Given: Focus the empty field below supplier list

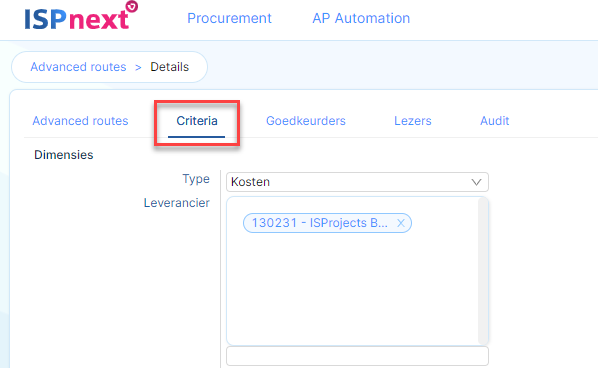Looking at the screenshot, I should (357, 356).
